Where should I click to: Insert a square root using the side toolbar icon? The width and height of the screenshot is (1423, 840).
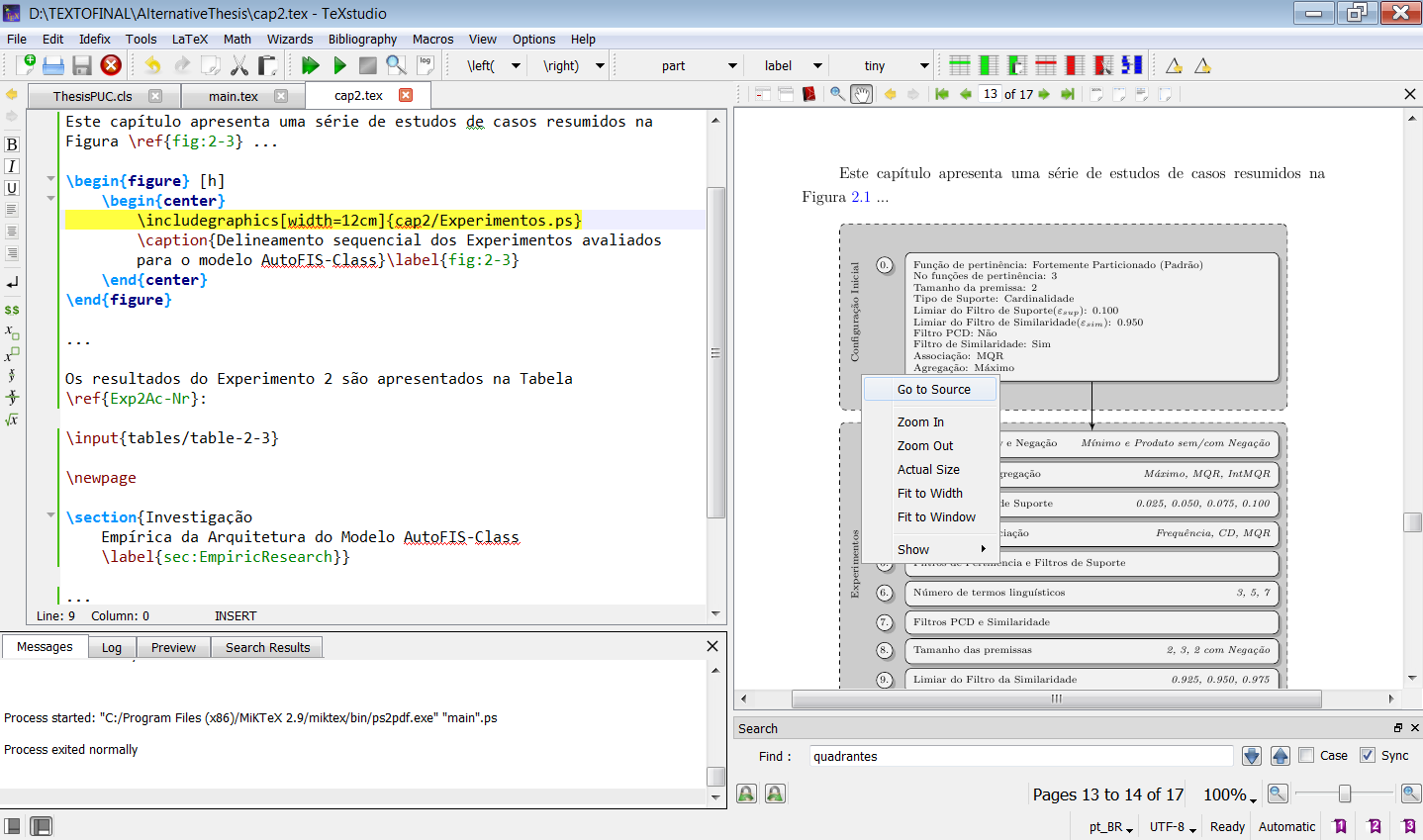click(x=12, y=420)
